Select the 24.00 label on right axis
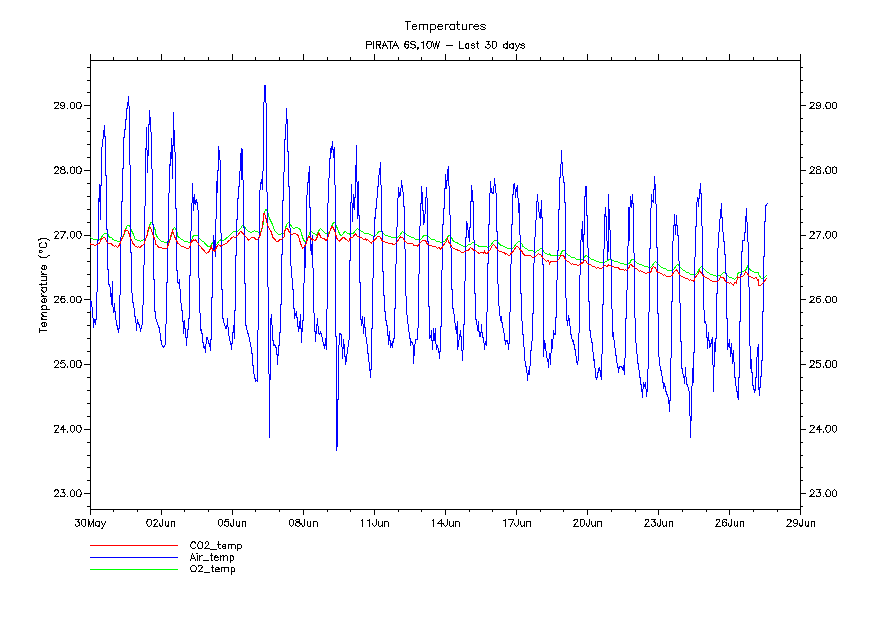 (x=824, y=429)
